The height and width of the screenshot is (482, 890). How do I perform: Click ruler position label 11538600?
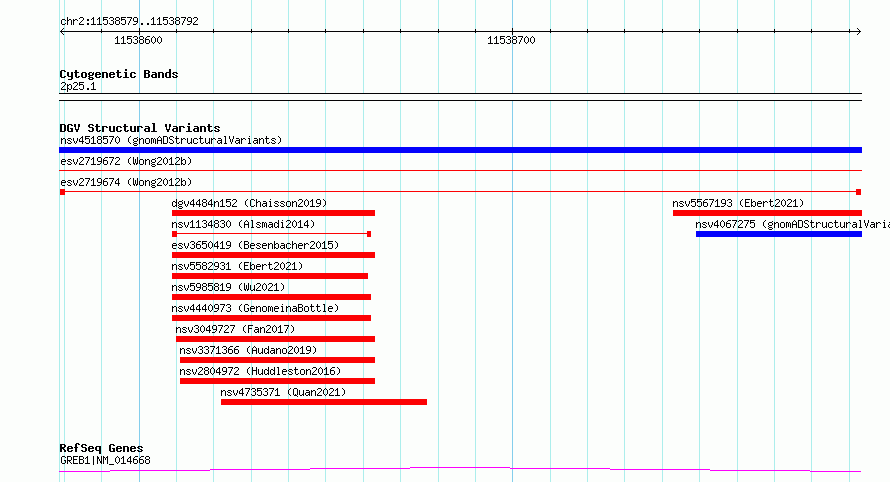138,40
